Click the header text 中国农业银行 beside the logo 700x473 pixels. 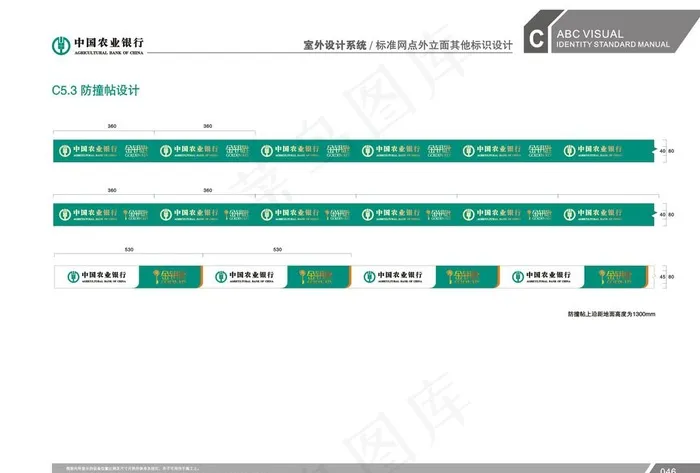109,42
